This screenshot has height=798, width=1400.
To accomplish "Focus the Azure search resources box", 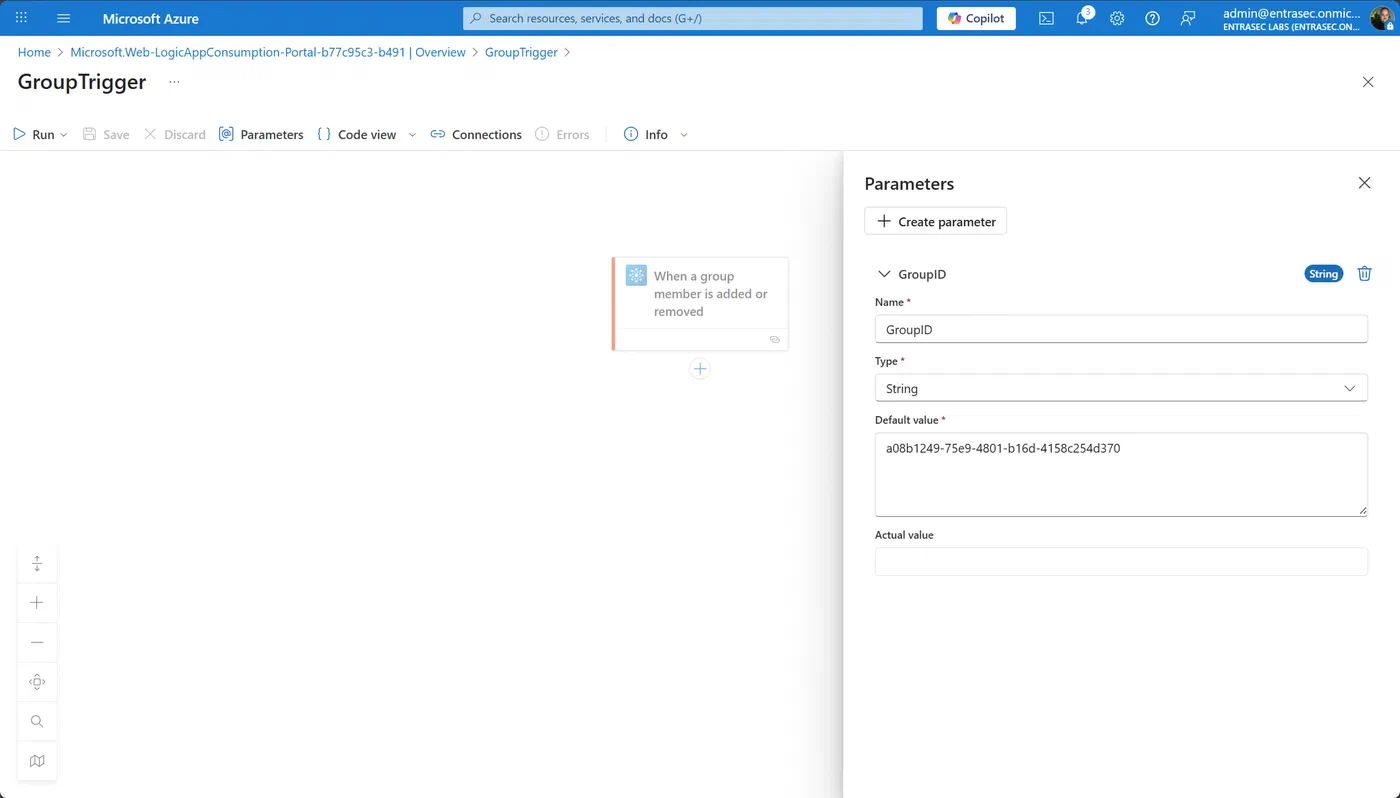I will 692,18.
